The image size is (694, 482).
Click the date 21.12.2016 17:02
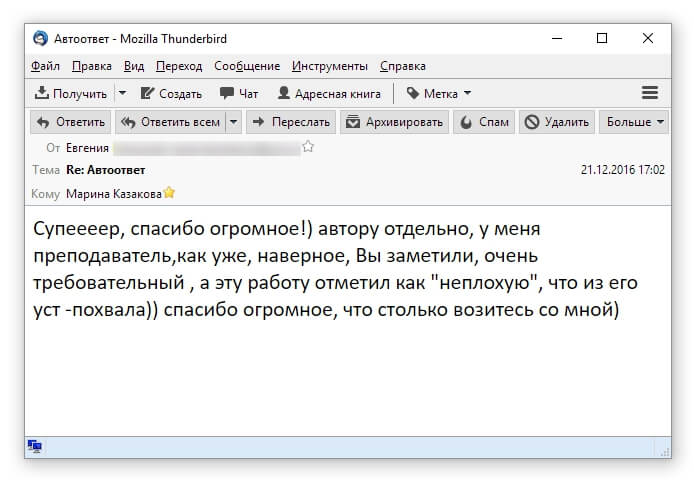click(x=623, y=170)
